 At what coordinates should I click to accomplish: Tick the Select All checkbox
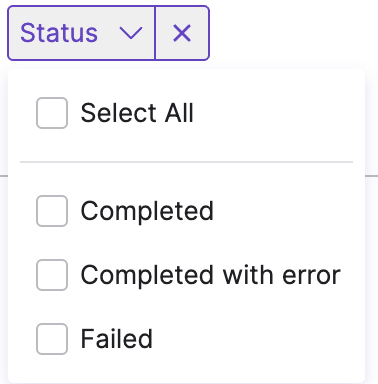pos(52,113)
